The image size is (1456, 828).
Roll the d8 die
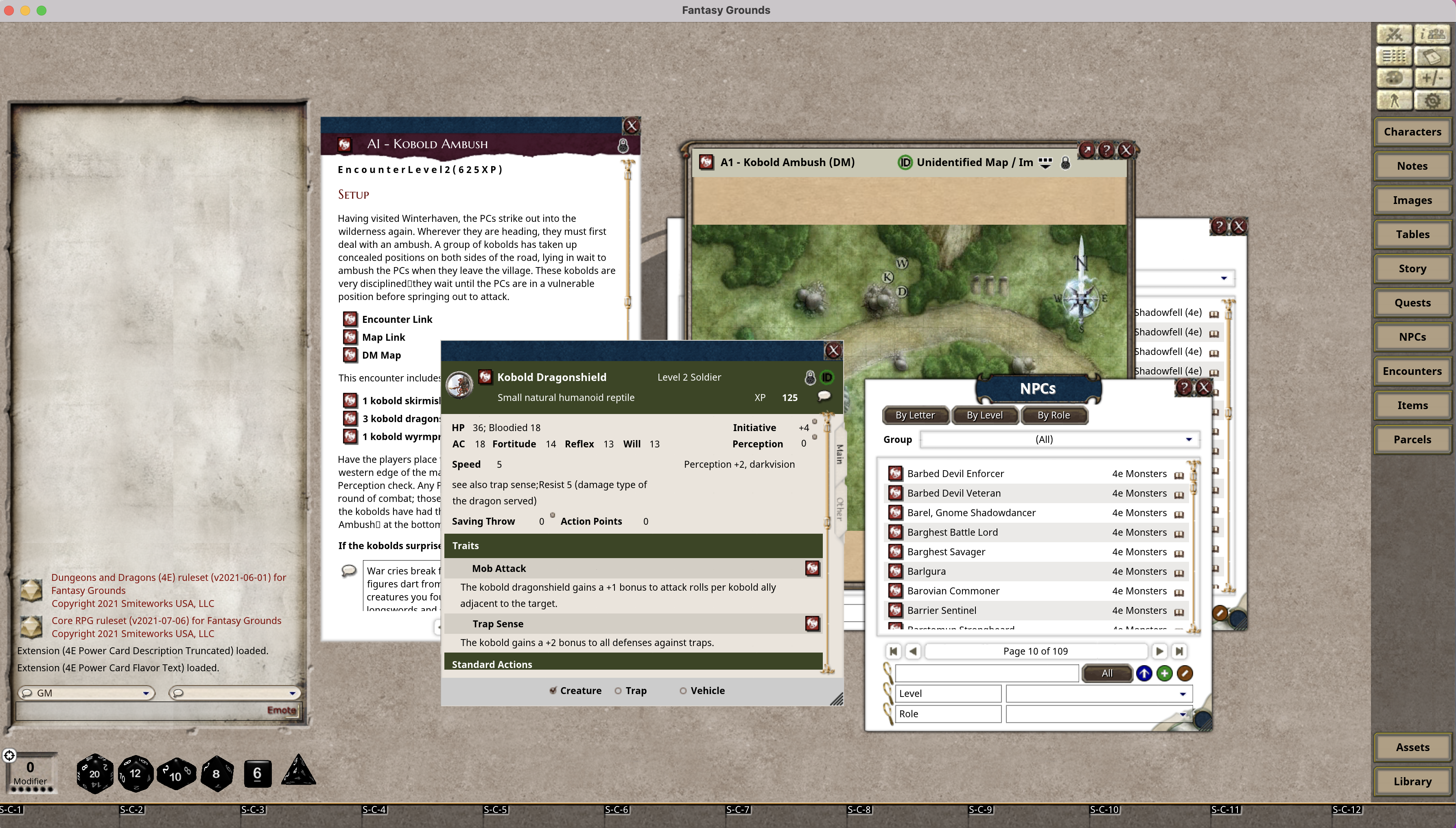pos(216,773)
